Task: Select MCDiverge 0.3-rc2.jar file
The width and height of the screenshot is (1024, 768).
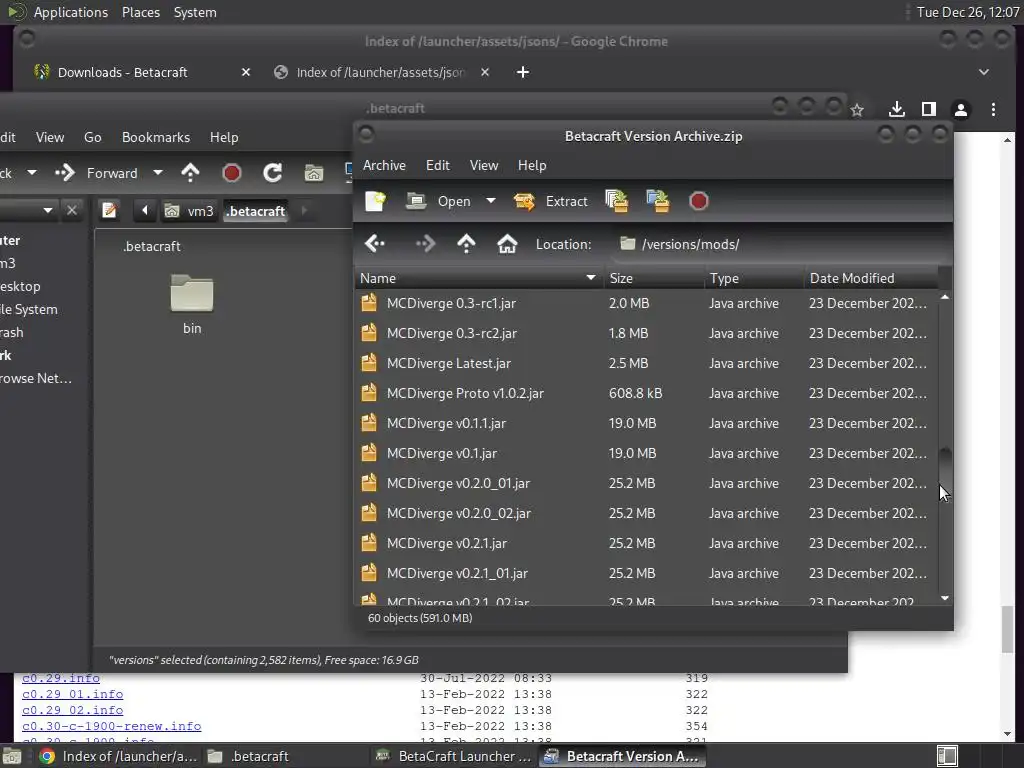Action: [647, 333]
